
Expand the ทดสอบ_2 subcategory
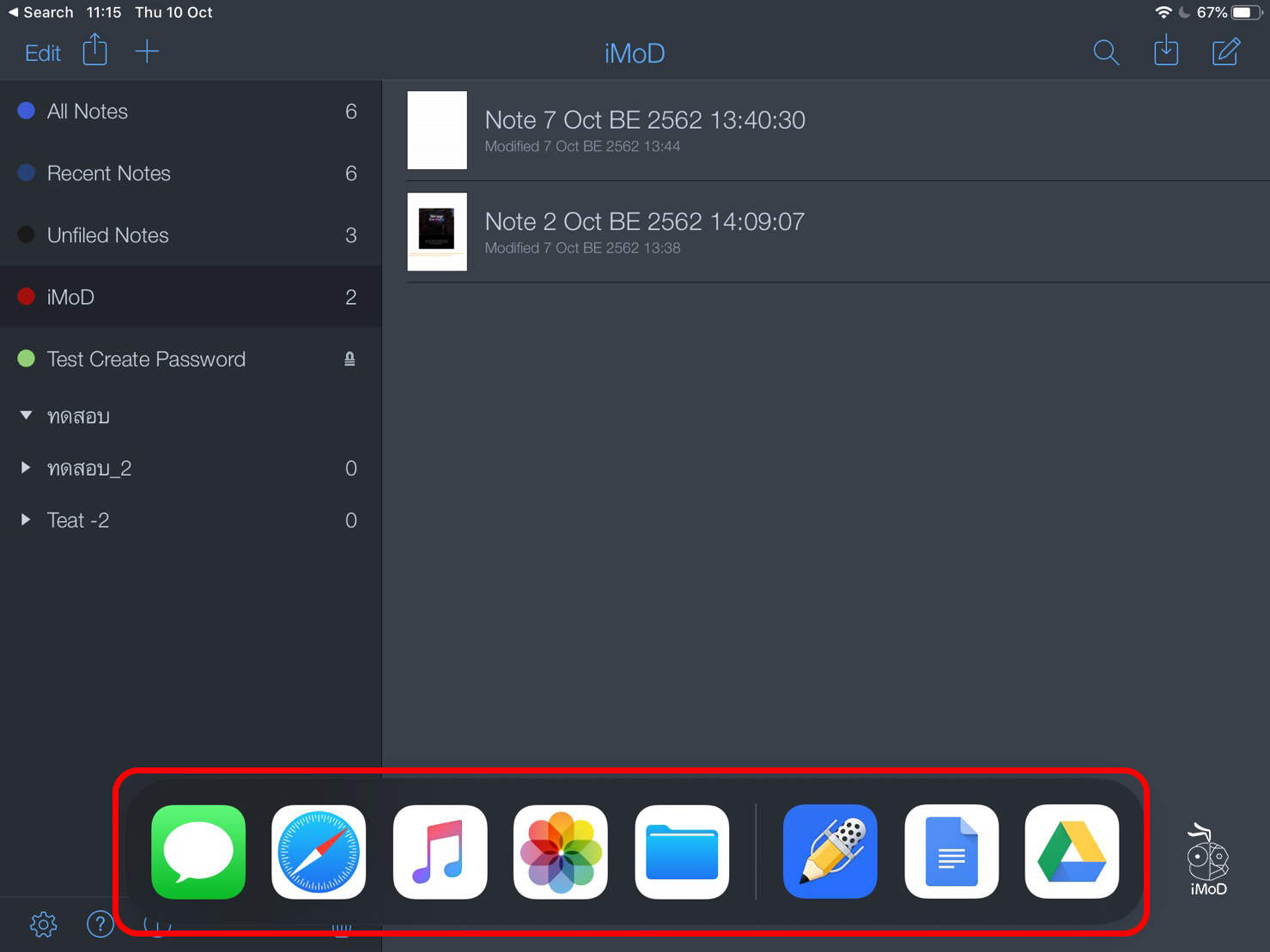click(24, 468)
